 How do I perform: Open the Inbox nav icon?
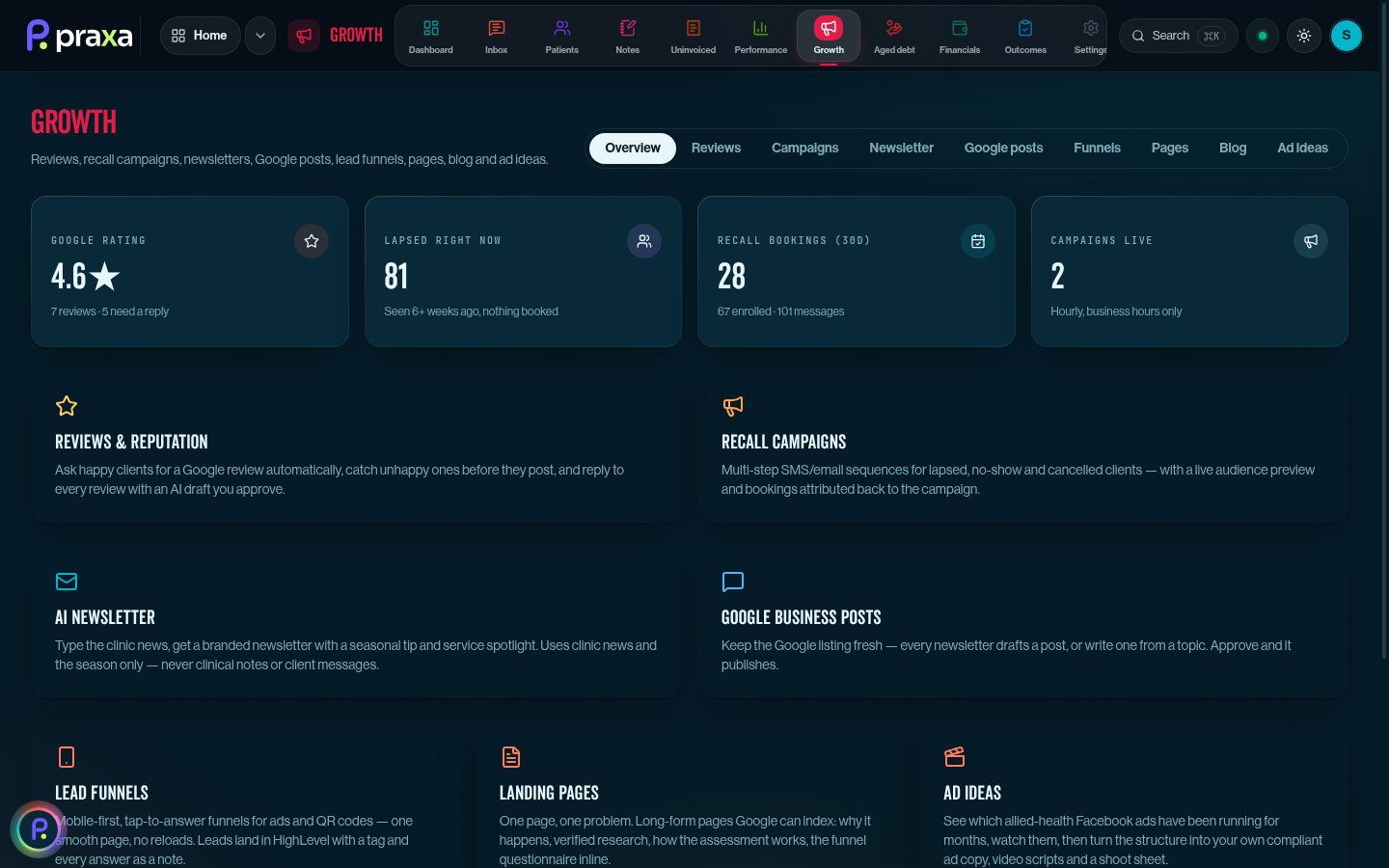[496, 36]
